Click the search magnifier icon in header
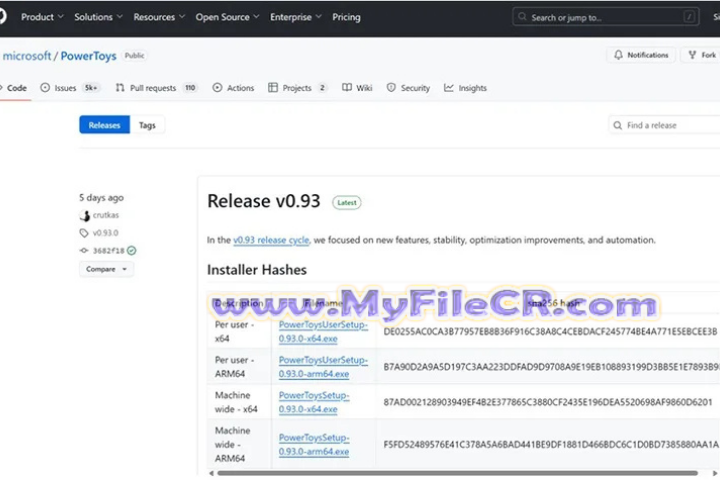 [x=522, y=17]
